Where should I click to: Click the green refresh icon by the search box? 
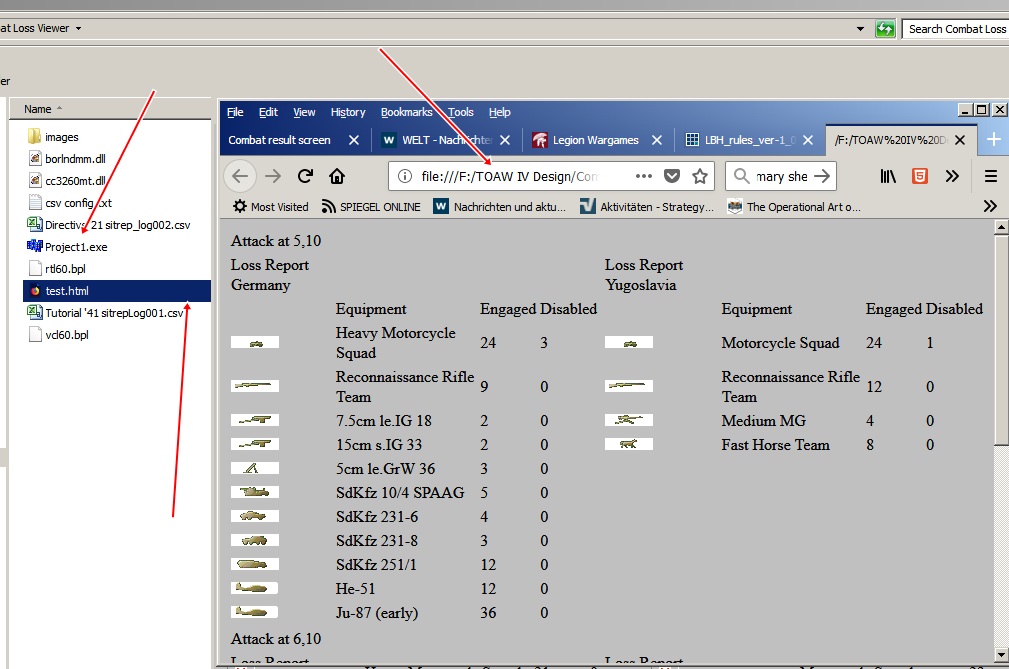click(x=885, y=29)
